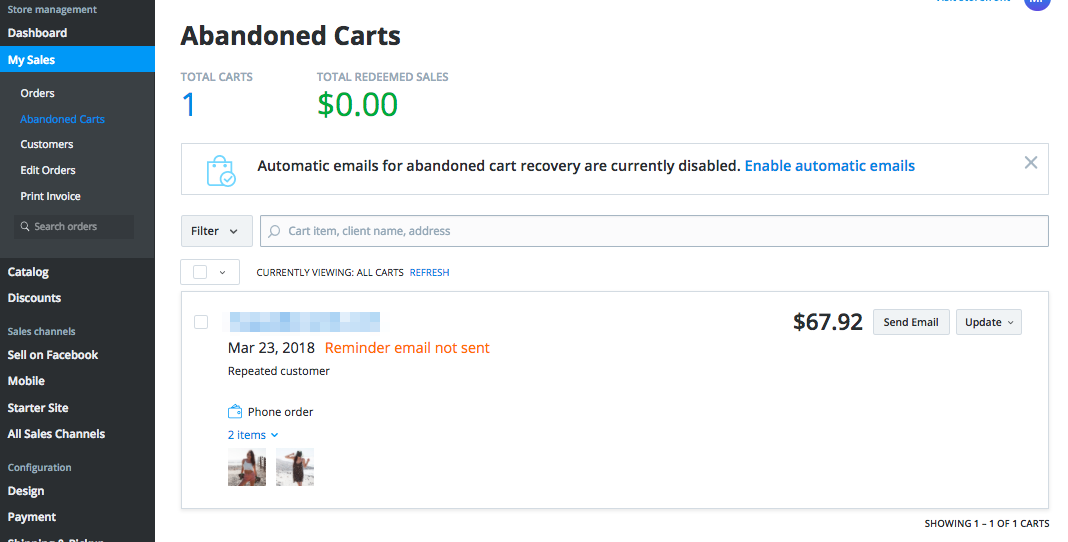Open the first cart item thumbnail

pos(246,467)
